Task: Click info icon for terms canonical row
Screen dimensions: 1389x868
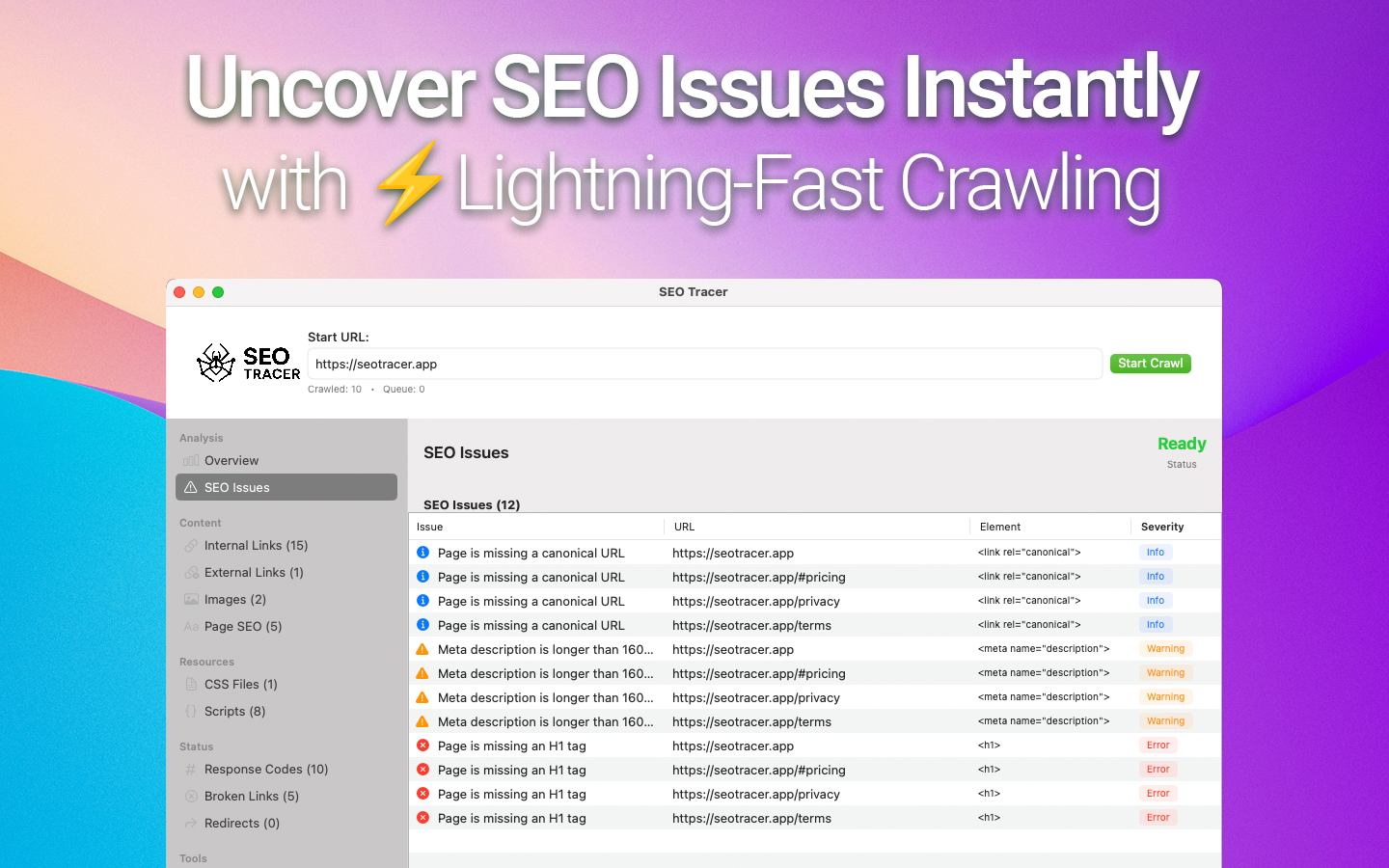Action: [422, 625]
